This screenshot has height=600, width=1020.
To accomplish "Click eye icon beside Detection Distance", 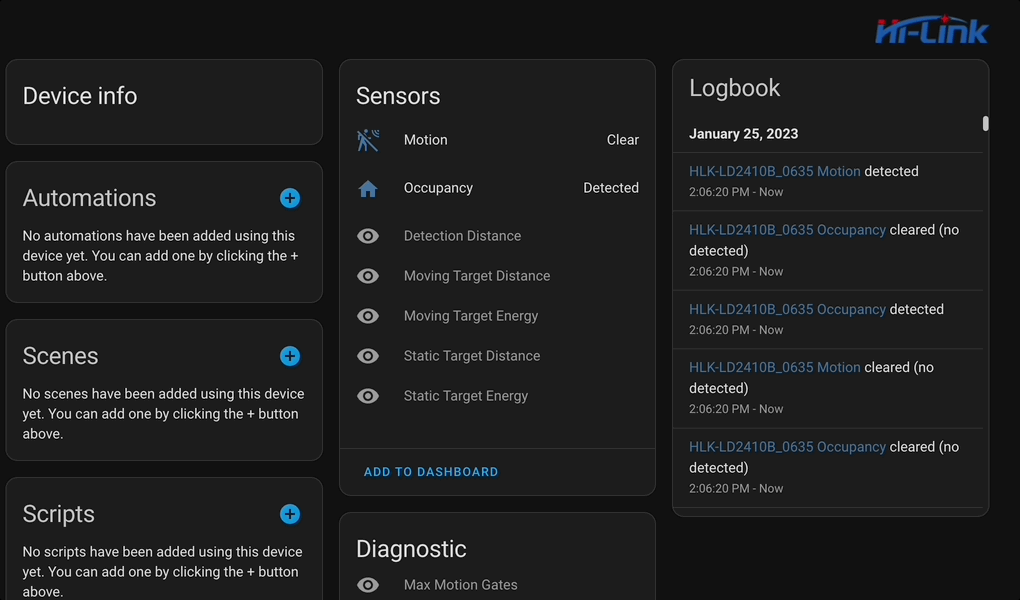I will [x=368, y=236].
